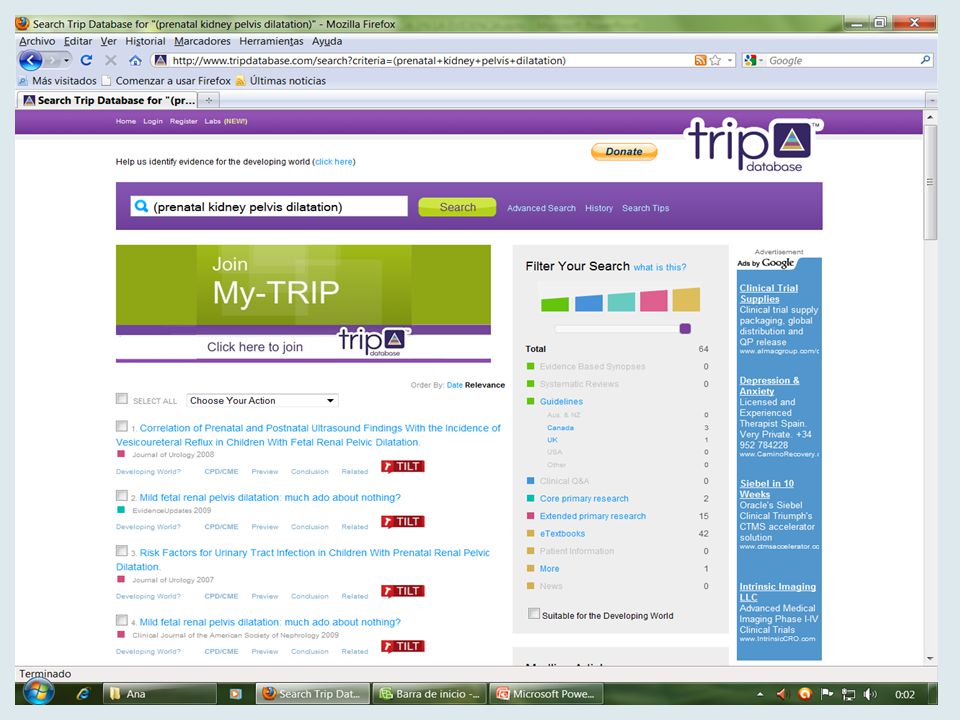This screenshot has width=960, height=720.
Task: Reload the page with the refresh icon
Action: coord(86,60)
